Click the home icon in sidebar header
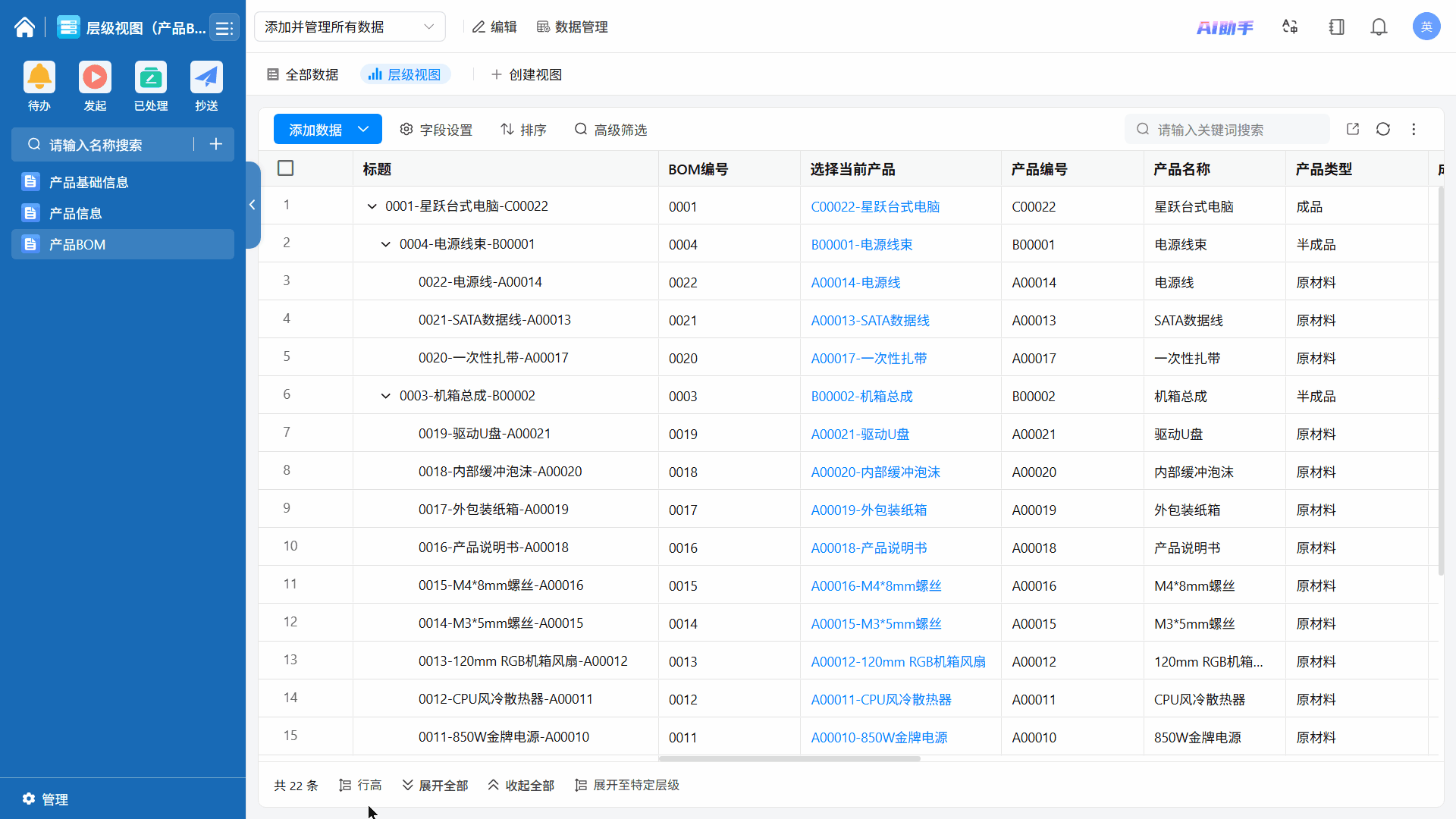The width and height of the screenshot is (1456, 819). click(24, 28)
